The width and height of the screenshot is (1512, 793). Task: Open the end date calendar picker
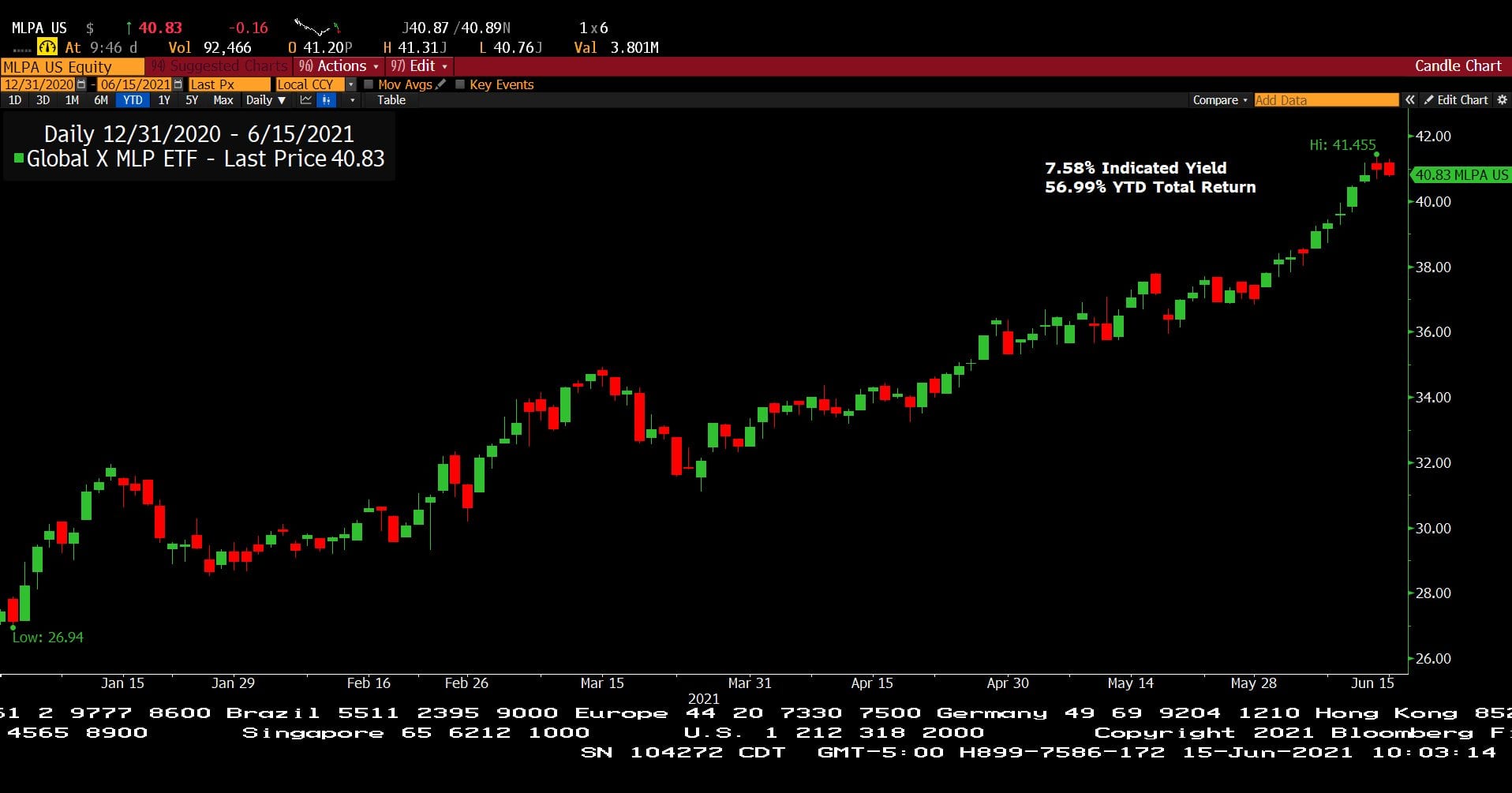tap(178, 84)
